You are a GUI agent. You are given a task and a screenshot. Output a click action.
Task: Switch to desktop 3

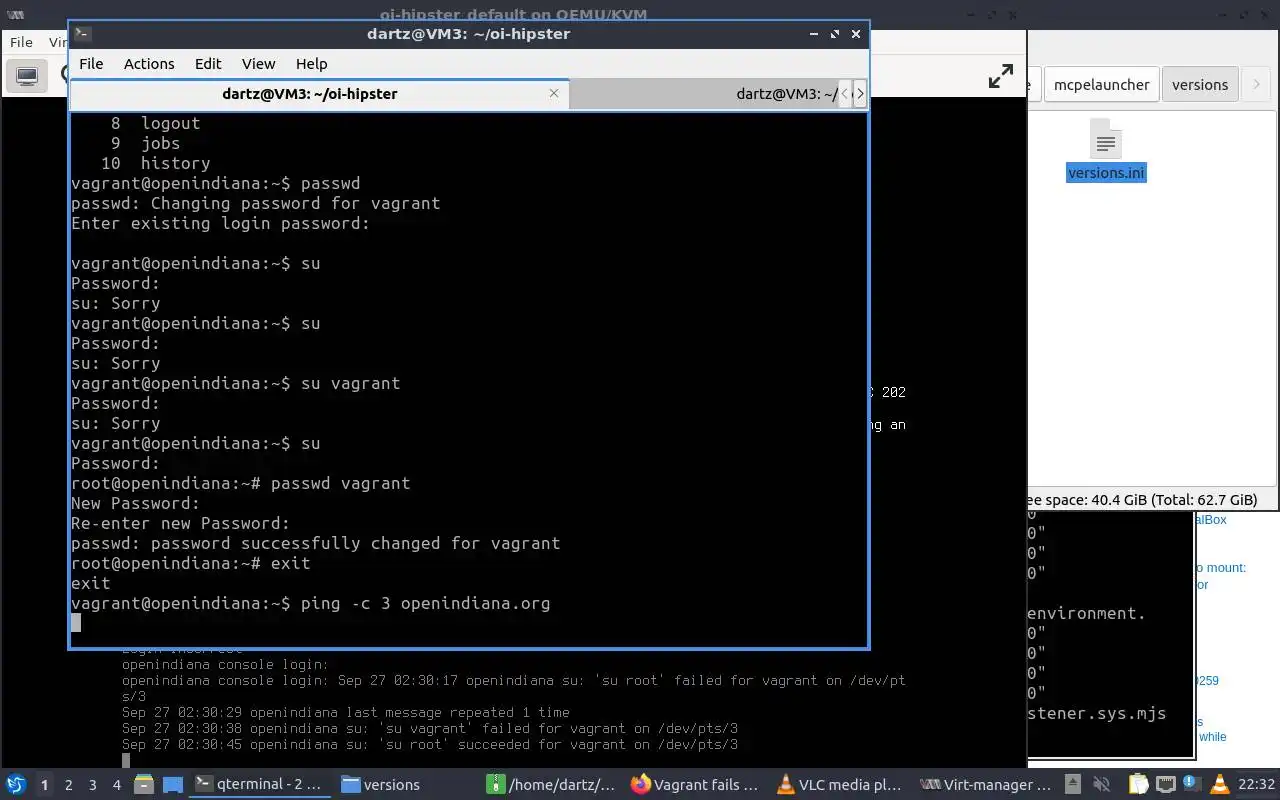click(x=93, y=784)
